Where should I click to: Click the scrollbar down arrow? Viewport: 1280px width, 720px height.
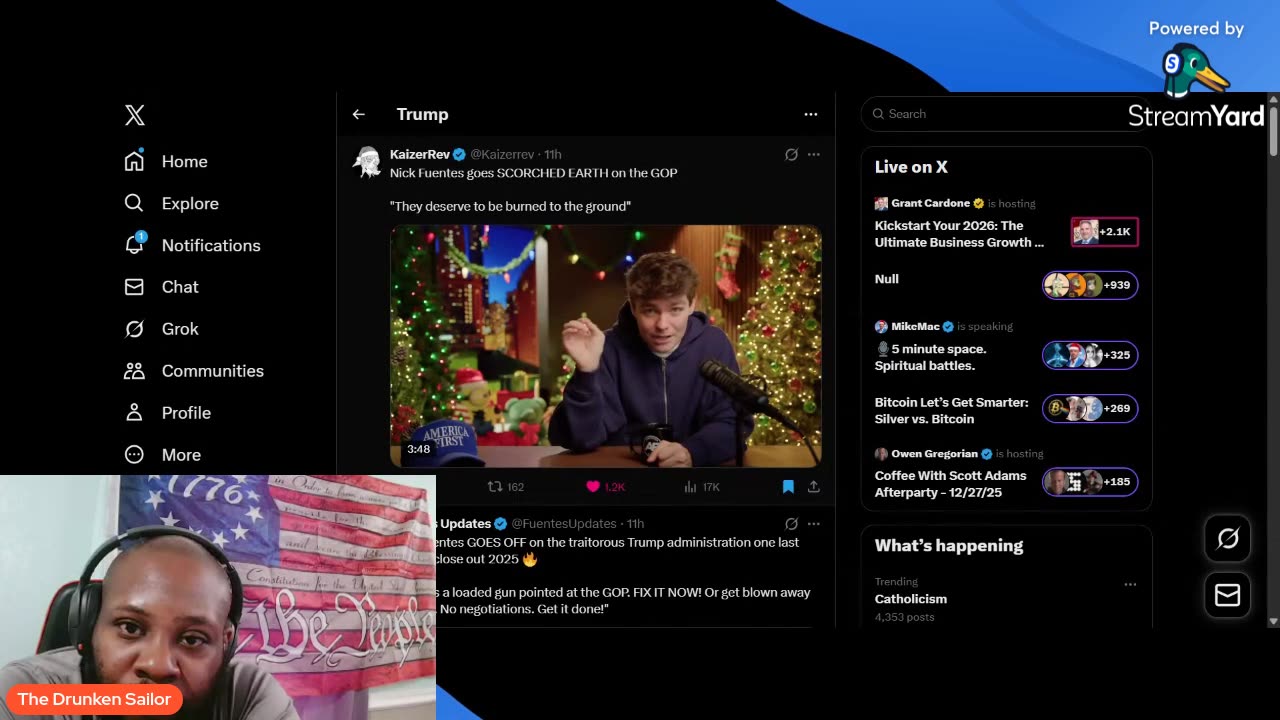1273,621
